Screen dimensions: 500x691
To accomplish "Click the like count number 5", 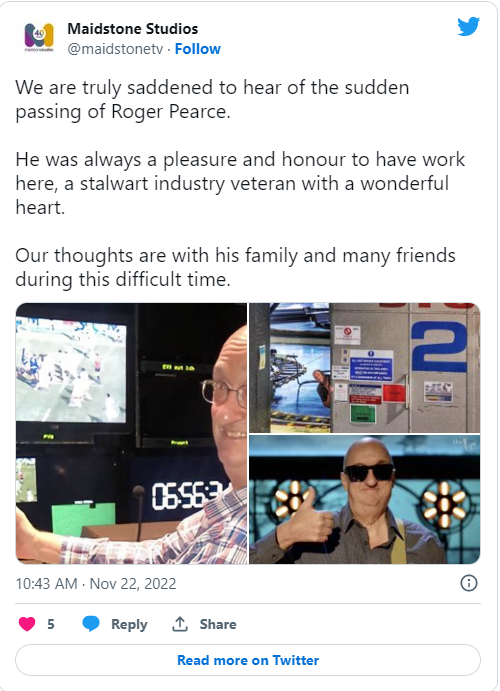I will pyautogui.click(x=51, y=624).
